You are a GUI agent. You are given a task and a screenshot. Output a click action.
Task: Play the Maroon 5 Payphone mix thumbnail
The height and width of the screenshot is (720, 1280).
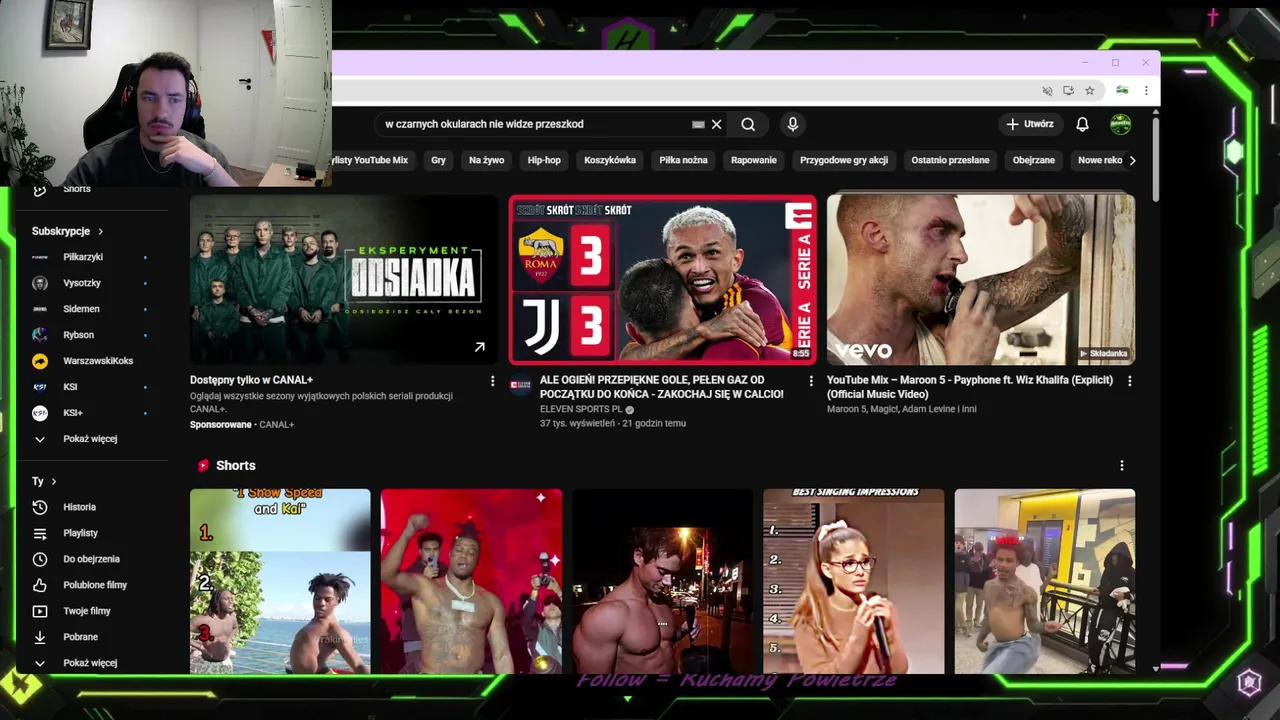pyautogui.click(x=981, y=279)
